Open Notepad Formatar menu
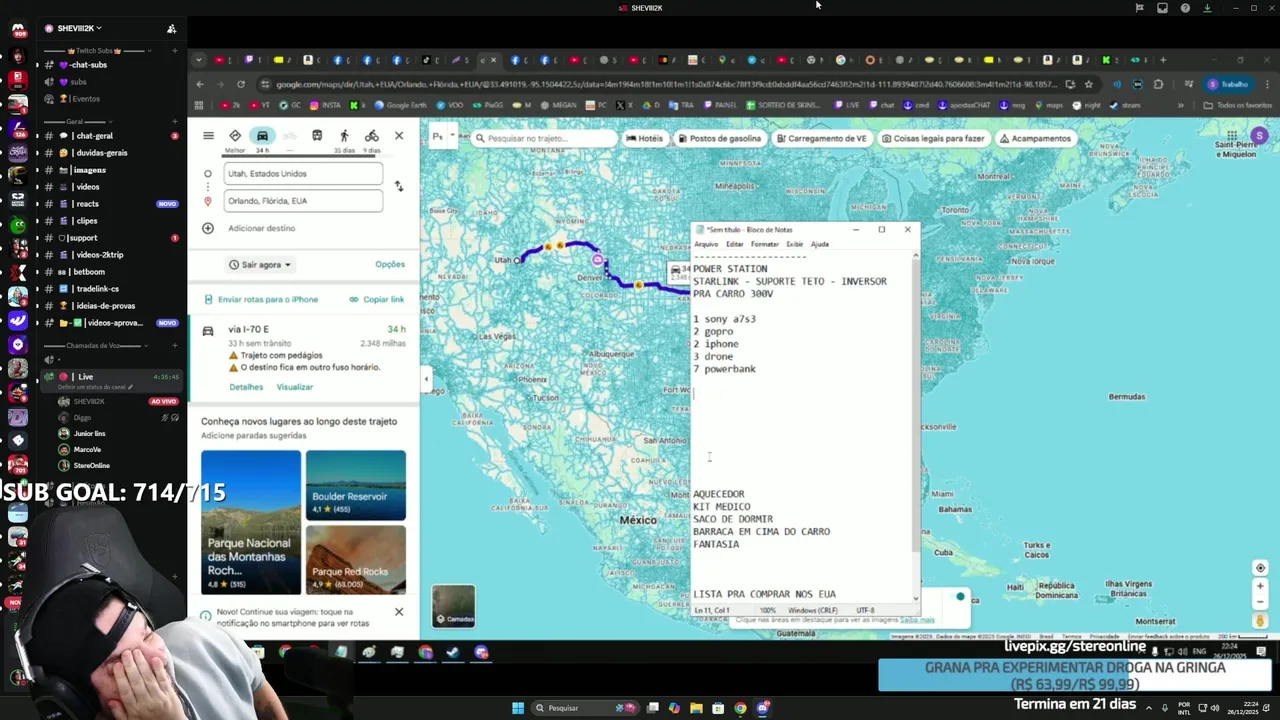This screenshot has height=720, width=1280. pyautogui.click(x=765, y=244)
